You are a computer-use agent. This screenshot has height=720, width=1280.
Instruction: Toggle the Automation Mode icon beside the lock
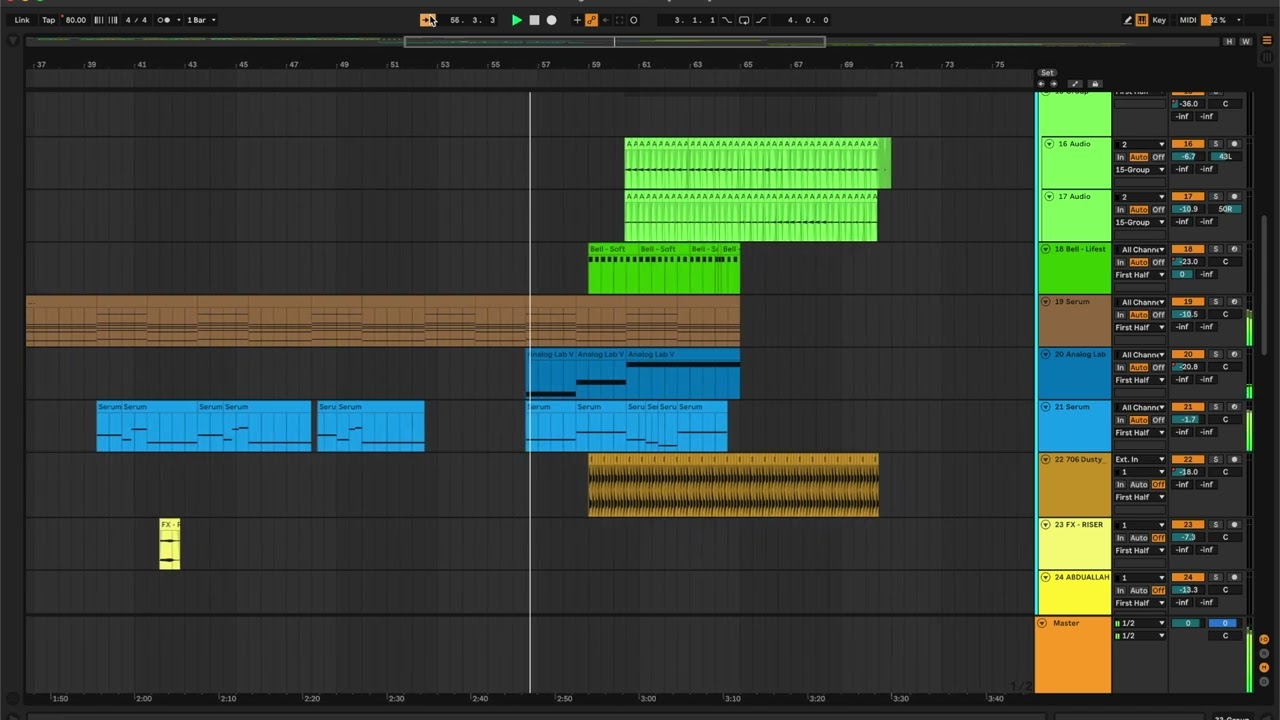1075,84
